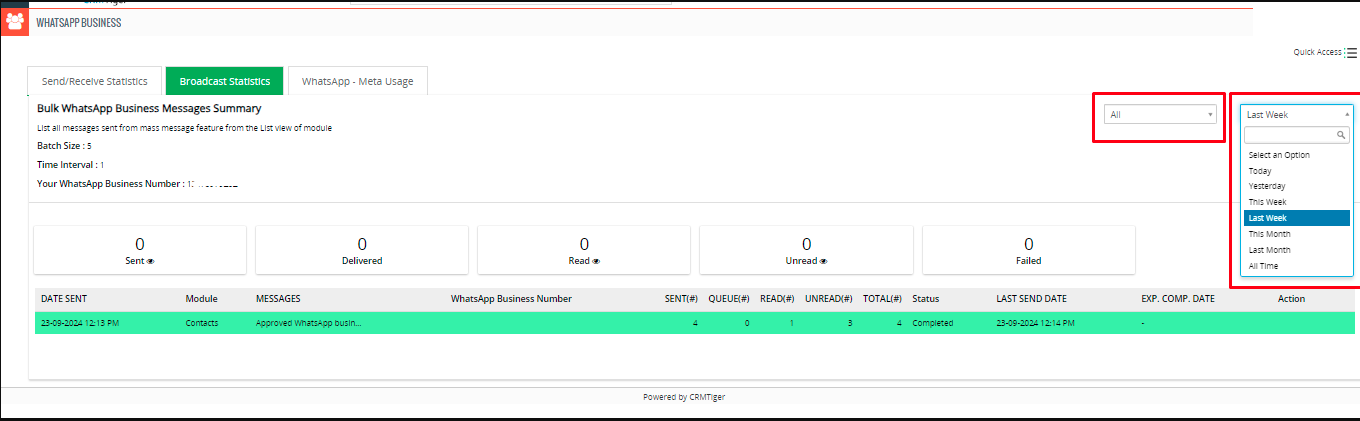The height and width of the screenshot is (421, 1360).
Task: Click the Unread count card
Action: coord(806,250)
